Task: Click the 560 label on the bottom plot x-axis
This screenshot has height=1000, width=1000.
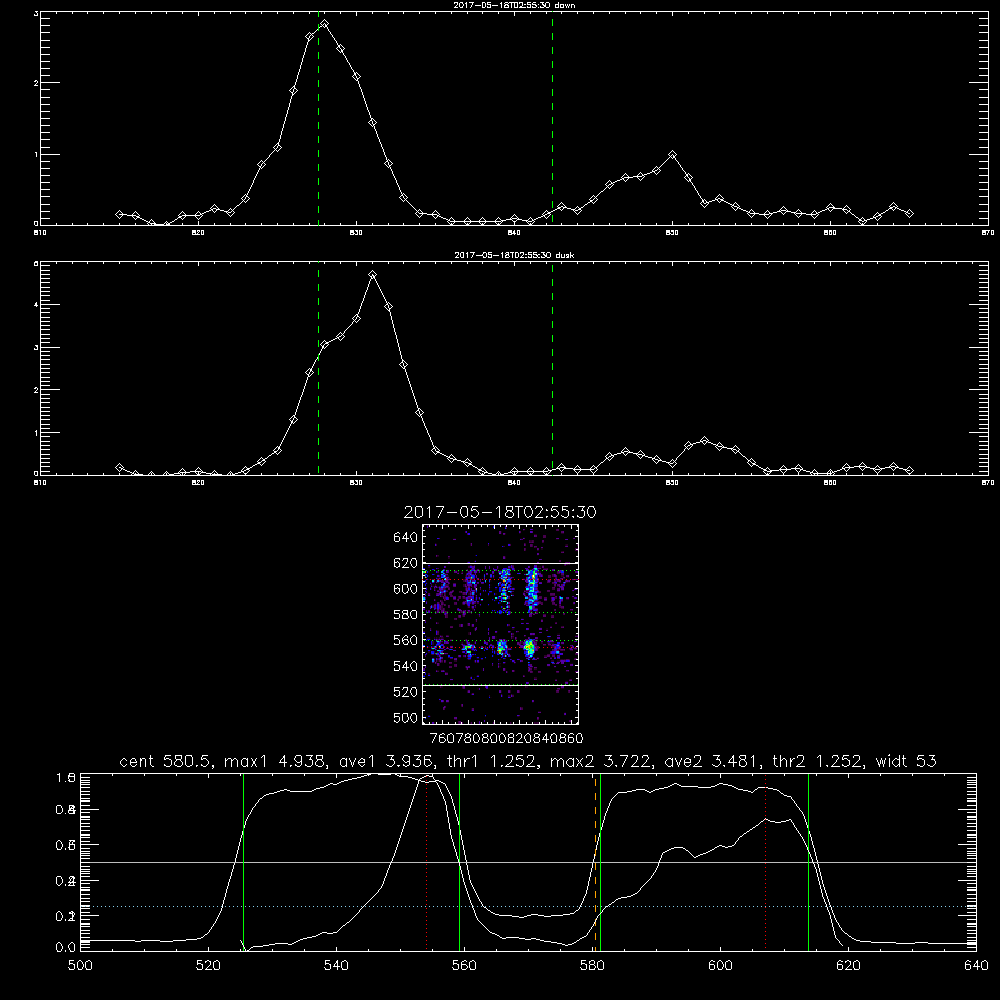Action: [464, 966]
